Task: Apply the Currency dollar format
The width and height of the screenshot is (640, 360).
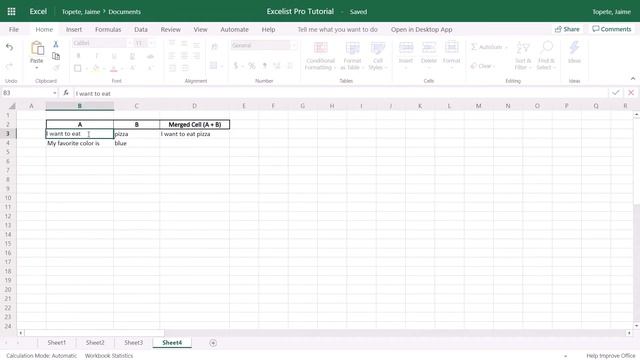Action: point(236,65)
